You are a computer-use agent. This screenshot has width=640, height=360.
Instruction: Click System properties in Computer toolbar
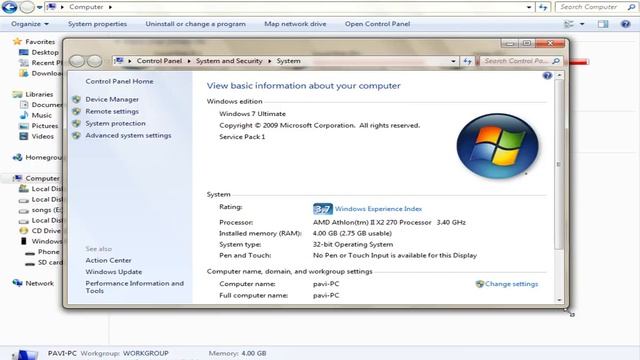click(97, 24)
